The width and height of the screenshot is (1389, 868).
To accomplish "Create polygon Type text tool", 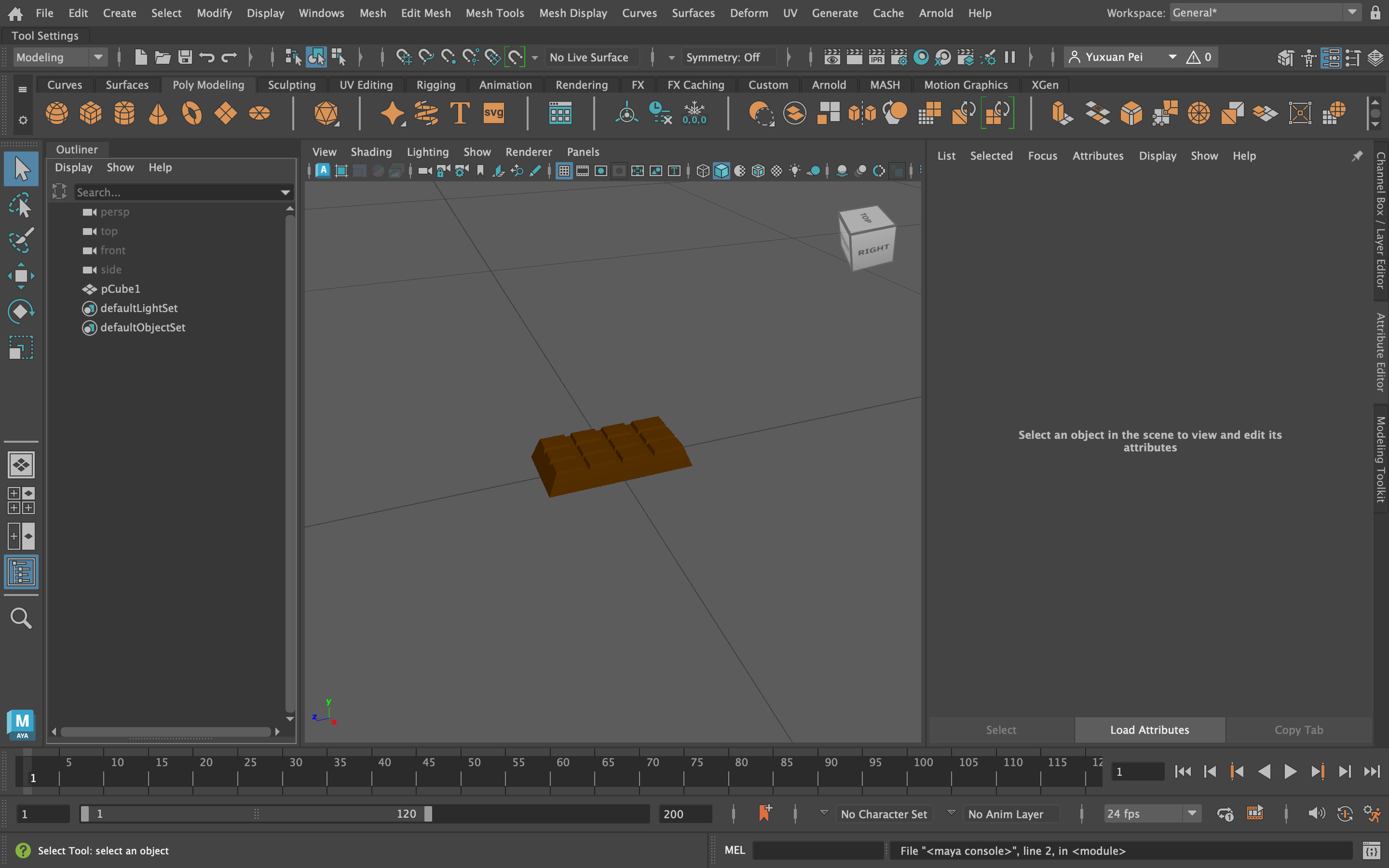I will 459,113.
